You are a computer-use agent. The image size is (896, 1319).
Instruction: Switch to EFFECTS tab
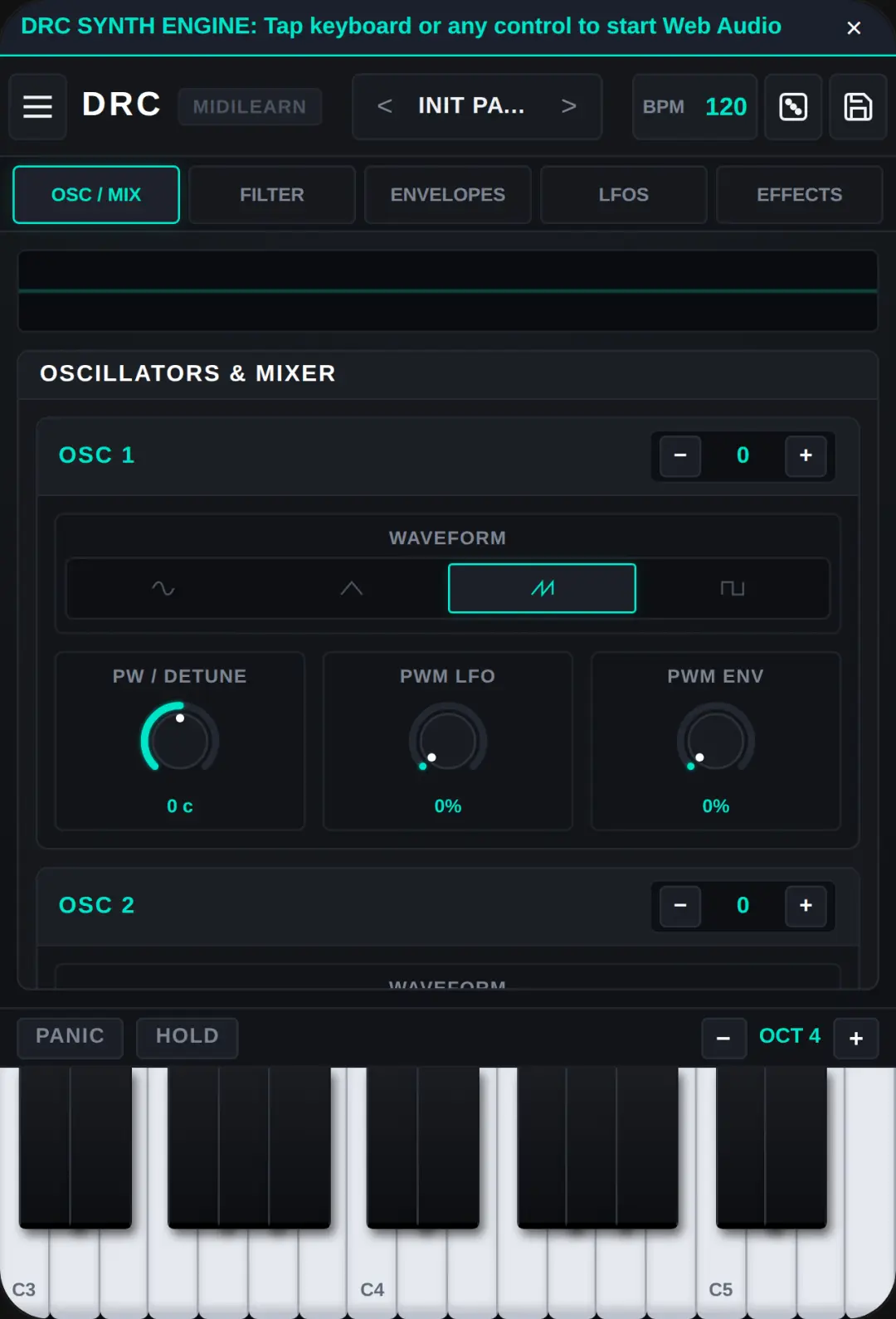(800, 195)
